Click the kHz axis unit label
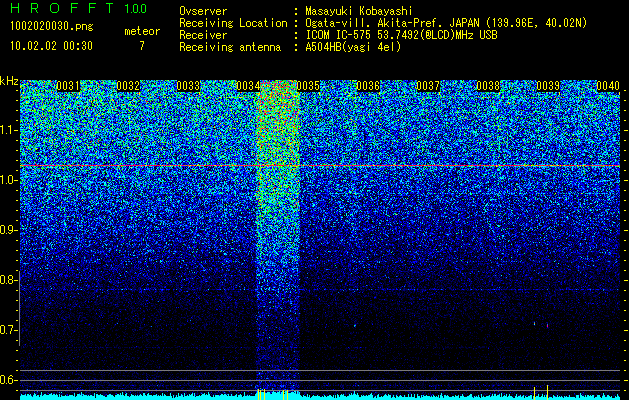 point(9,81)
